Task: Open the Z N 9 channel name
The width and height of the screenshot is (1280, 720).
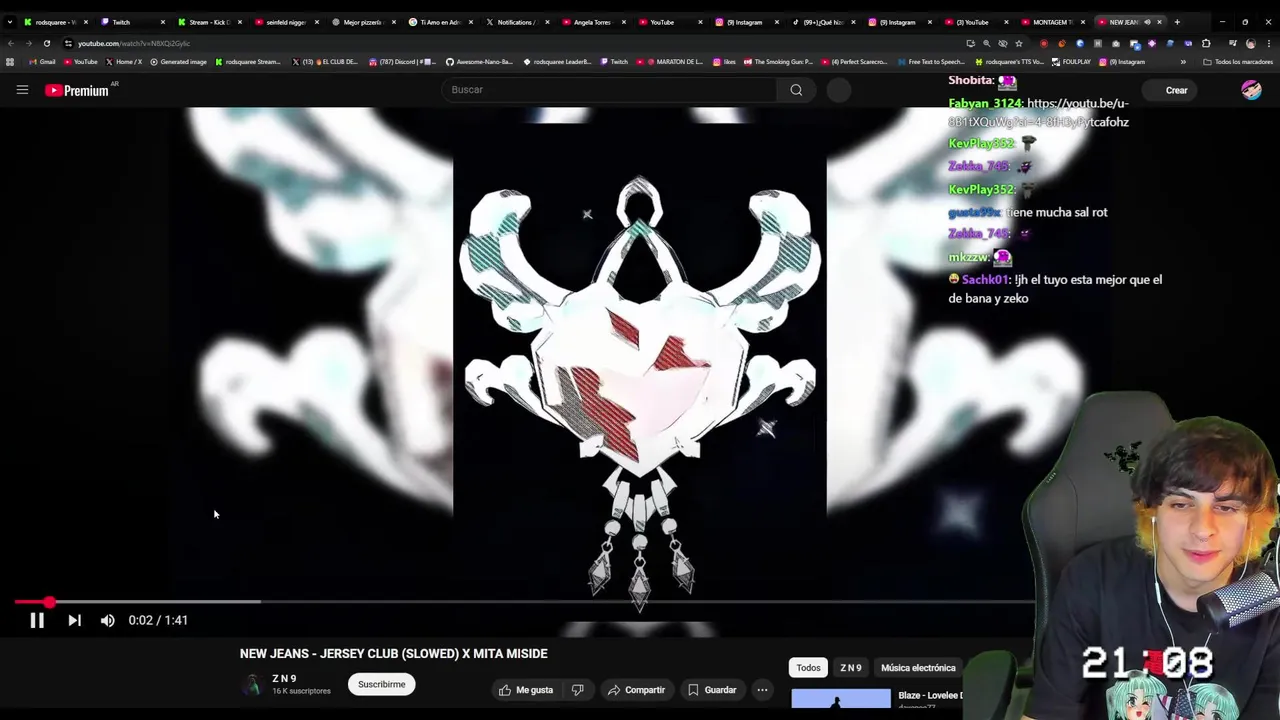Action: 285,679
